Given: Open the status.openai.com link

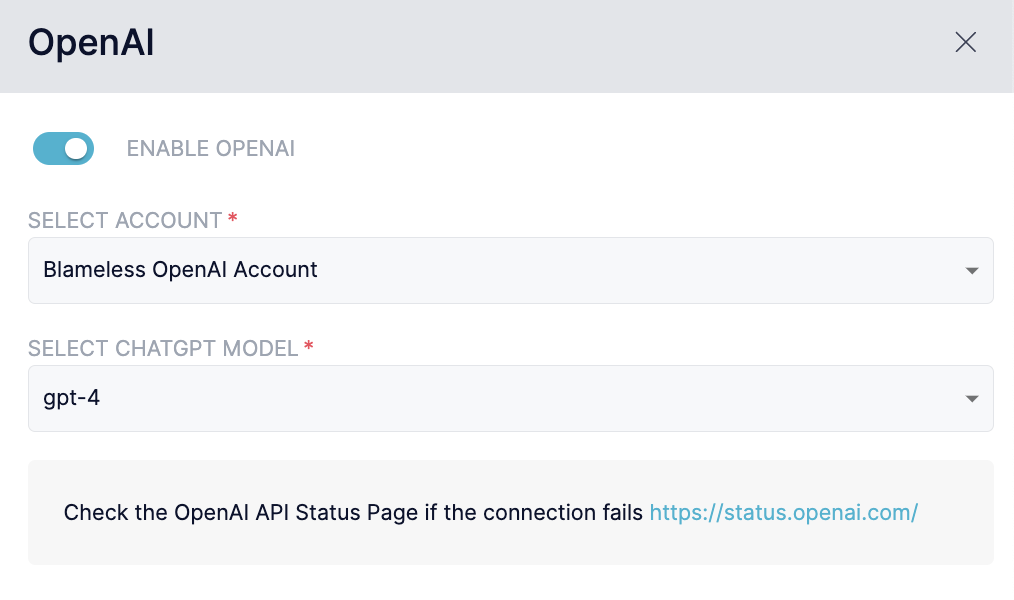Looking at the screenshot, I should coord(783,513).
